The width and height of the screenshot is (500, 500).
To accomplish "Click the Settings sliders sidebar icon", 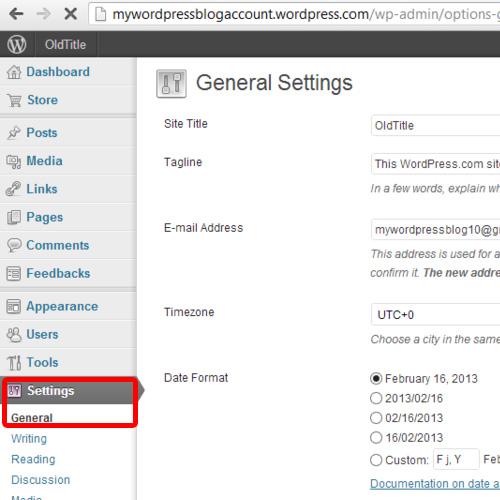I will click(x=15, y=390).
